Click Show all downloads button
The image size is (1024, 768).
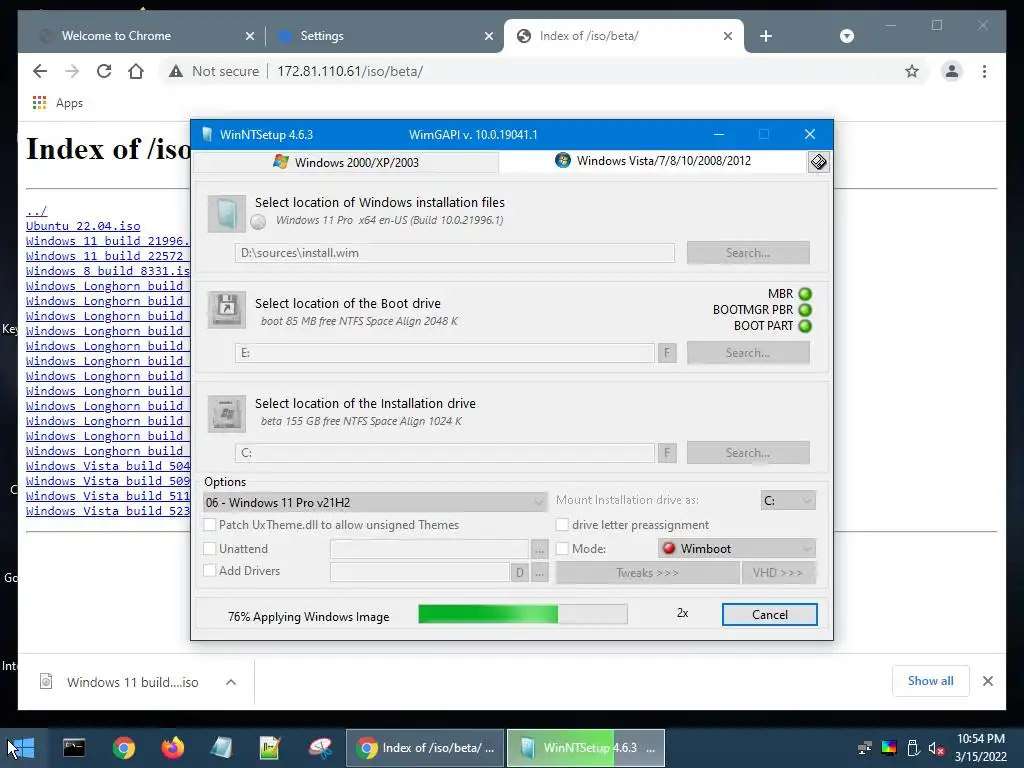pos(931,680)
